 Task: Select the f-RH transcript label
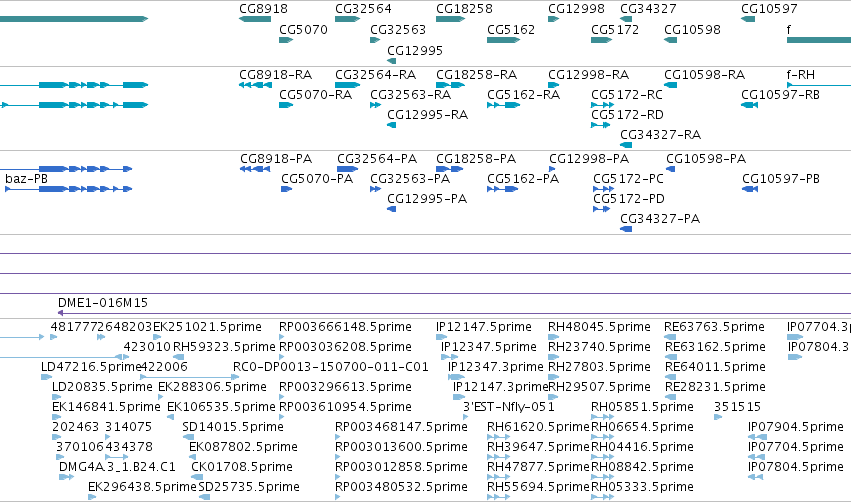801,74
